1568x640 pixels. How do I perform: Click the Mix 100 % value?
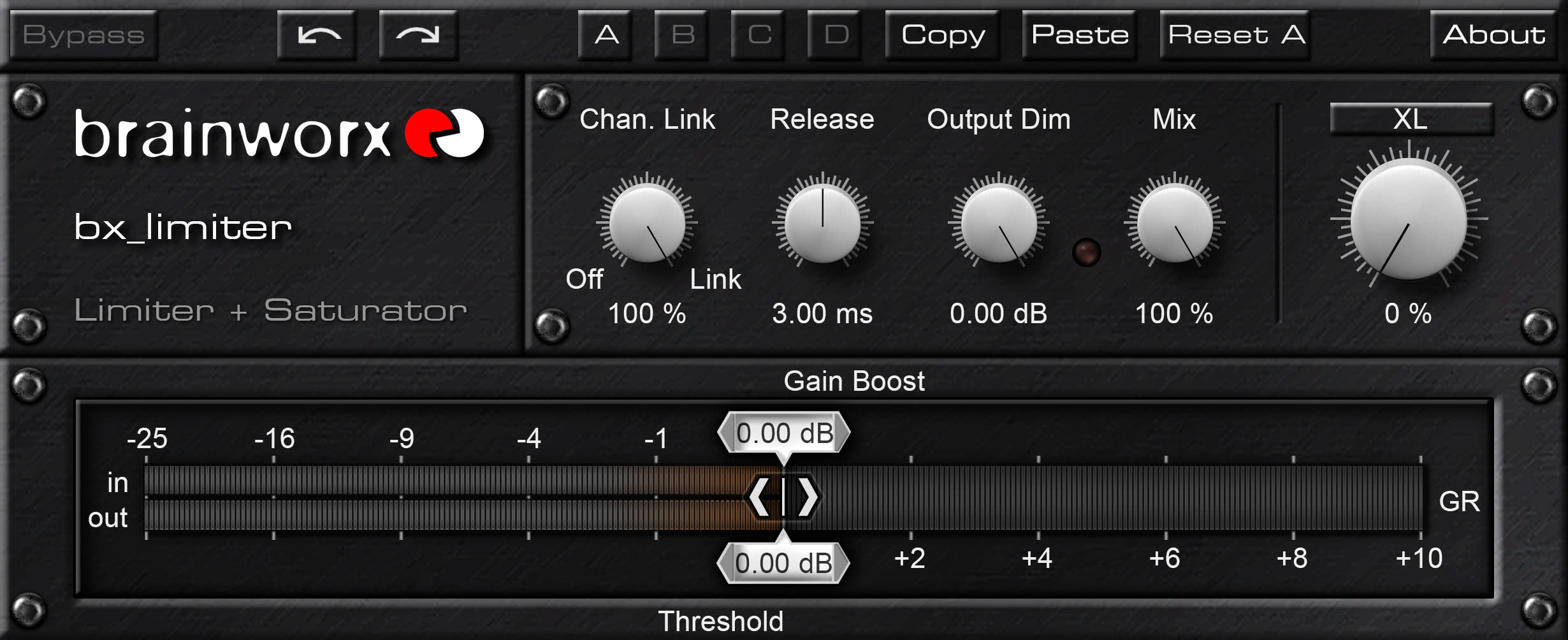point(1174,314)
